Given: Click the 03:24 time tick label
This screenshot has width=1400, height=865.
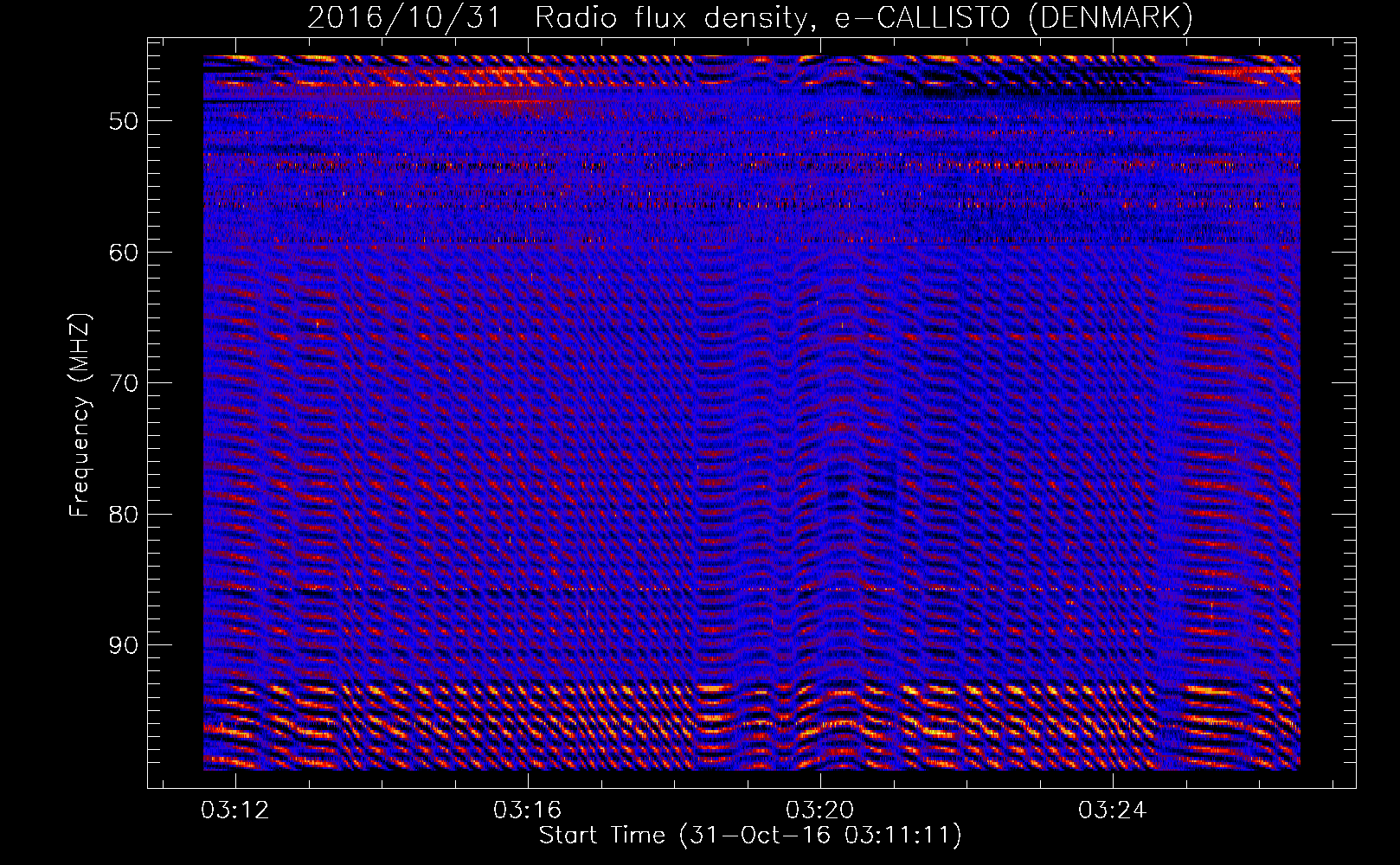Looking at the screenshot, I should (1112, 811).
